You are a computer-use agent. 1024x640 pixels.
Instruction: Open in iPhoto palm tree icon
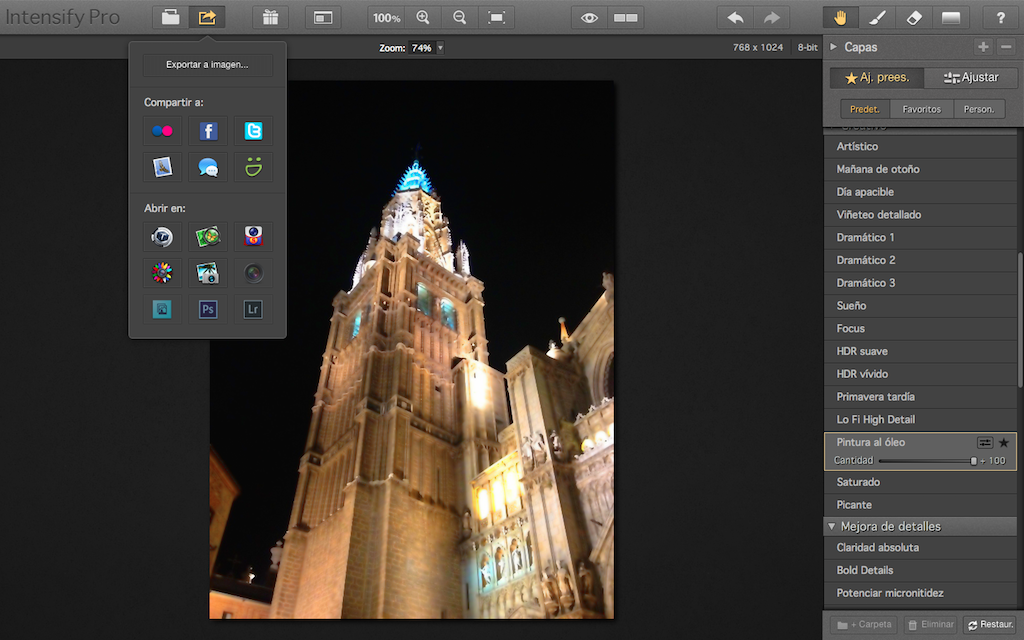pyautogui.click(x=208, y=272)
